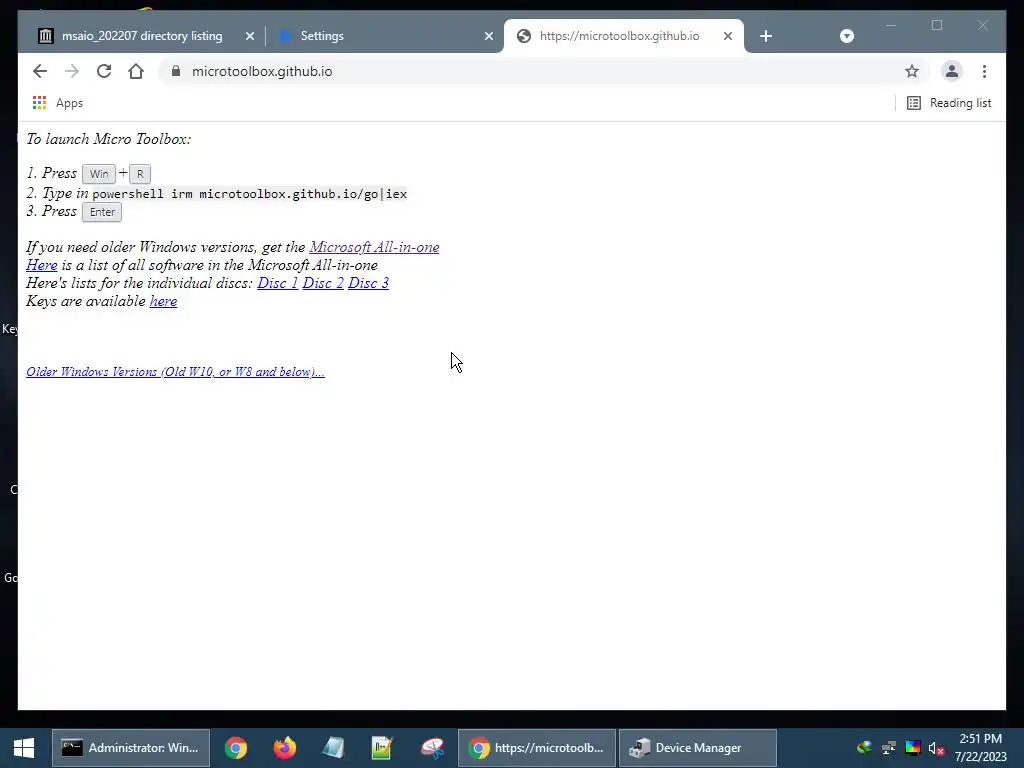Open Chrome's three-dot menu
Image resolution: width=1024 pixels, height=768 pixels.
pos(984,71)
